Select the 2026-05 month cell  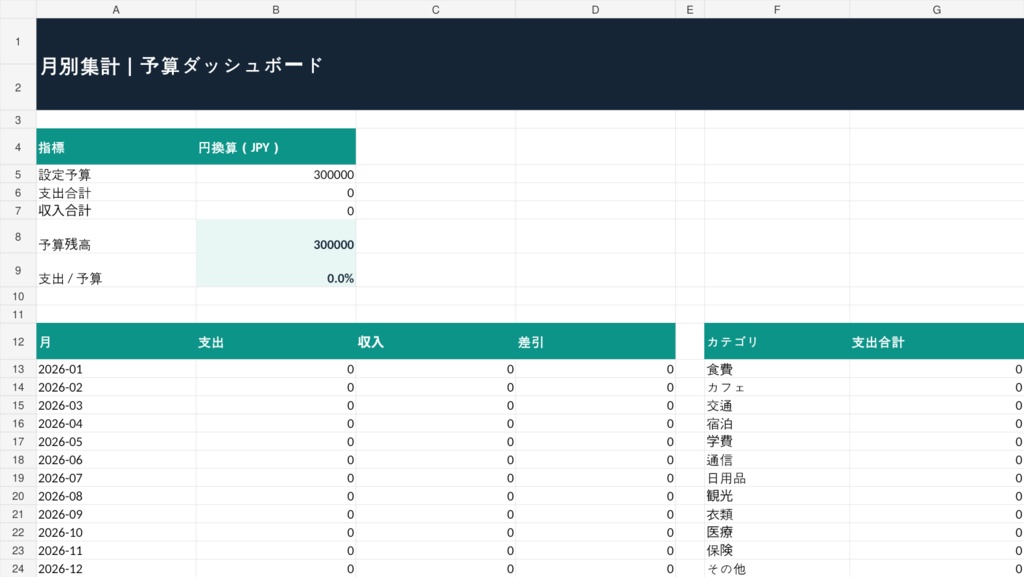pyautogui.click(x=116, y=442)
